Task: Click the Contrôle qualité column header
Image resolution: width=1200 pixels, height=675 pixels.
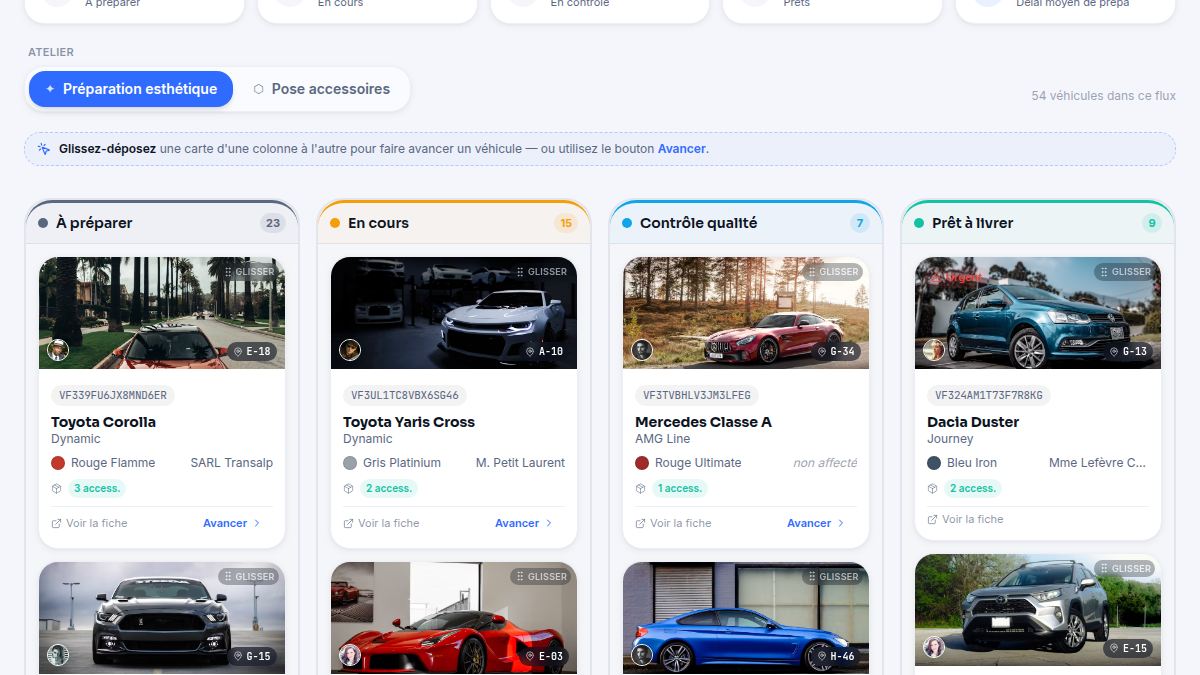Action: pos(746,223)
